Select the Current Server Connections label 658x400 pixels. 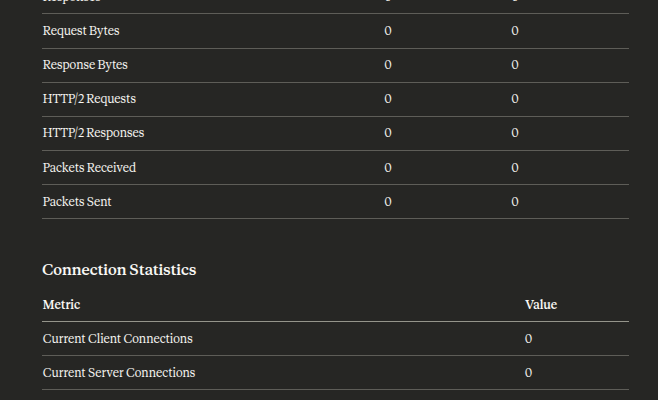pyautogui.click(x=119, y=372)
